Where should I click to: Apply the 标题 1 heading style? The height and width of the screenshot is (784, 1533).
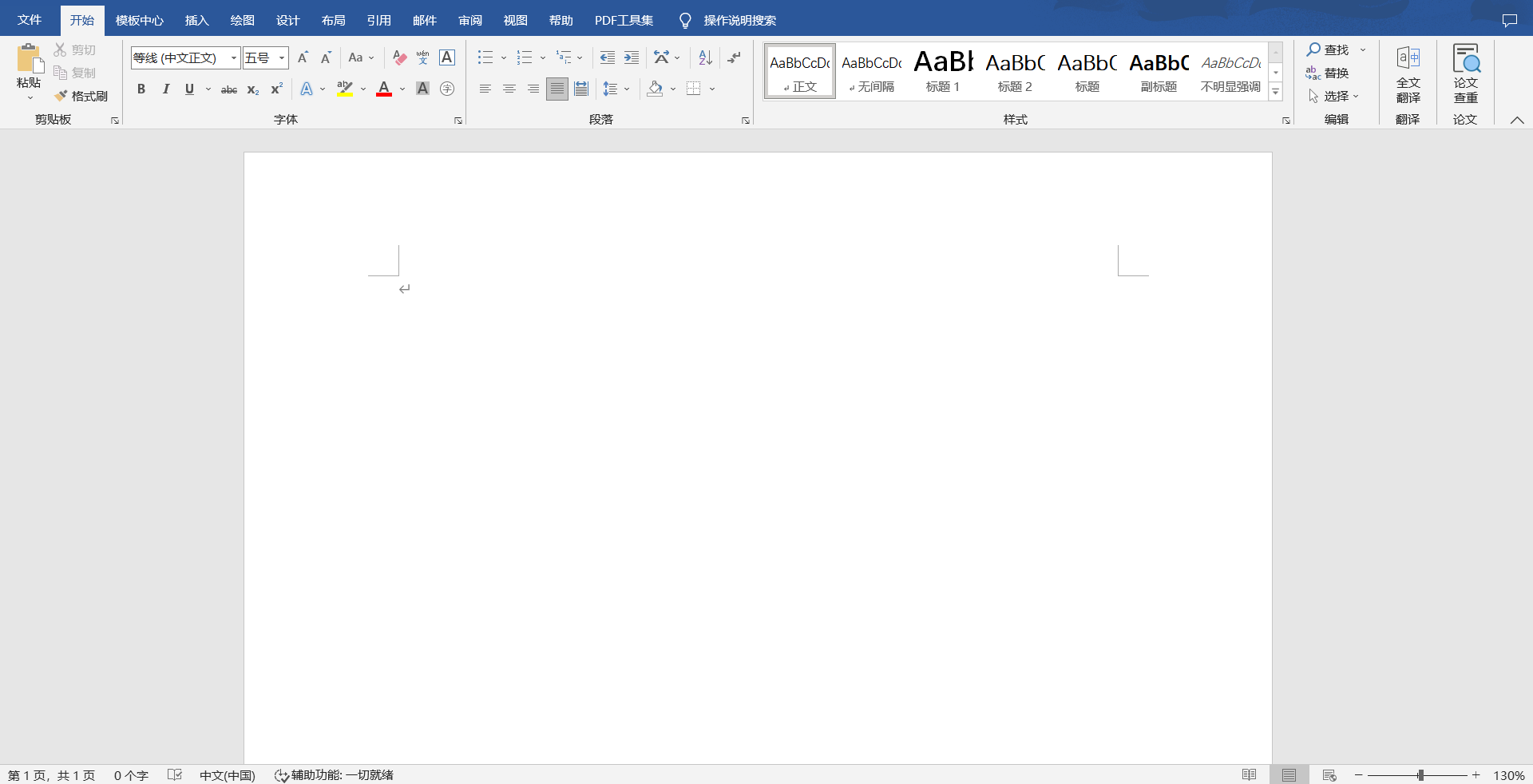tap(943, 71)
